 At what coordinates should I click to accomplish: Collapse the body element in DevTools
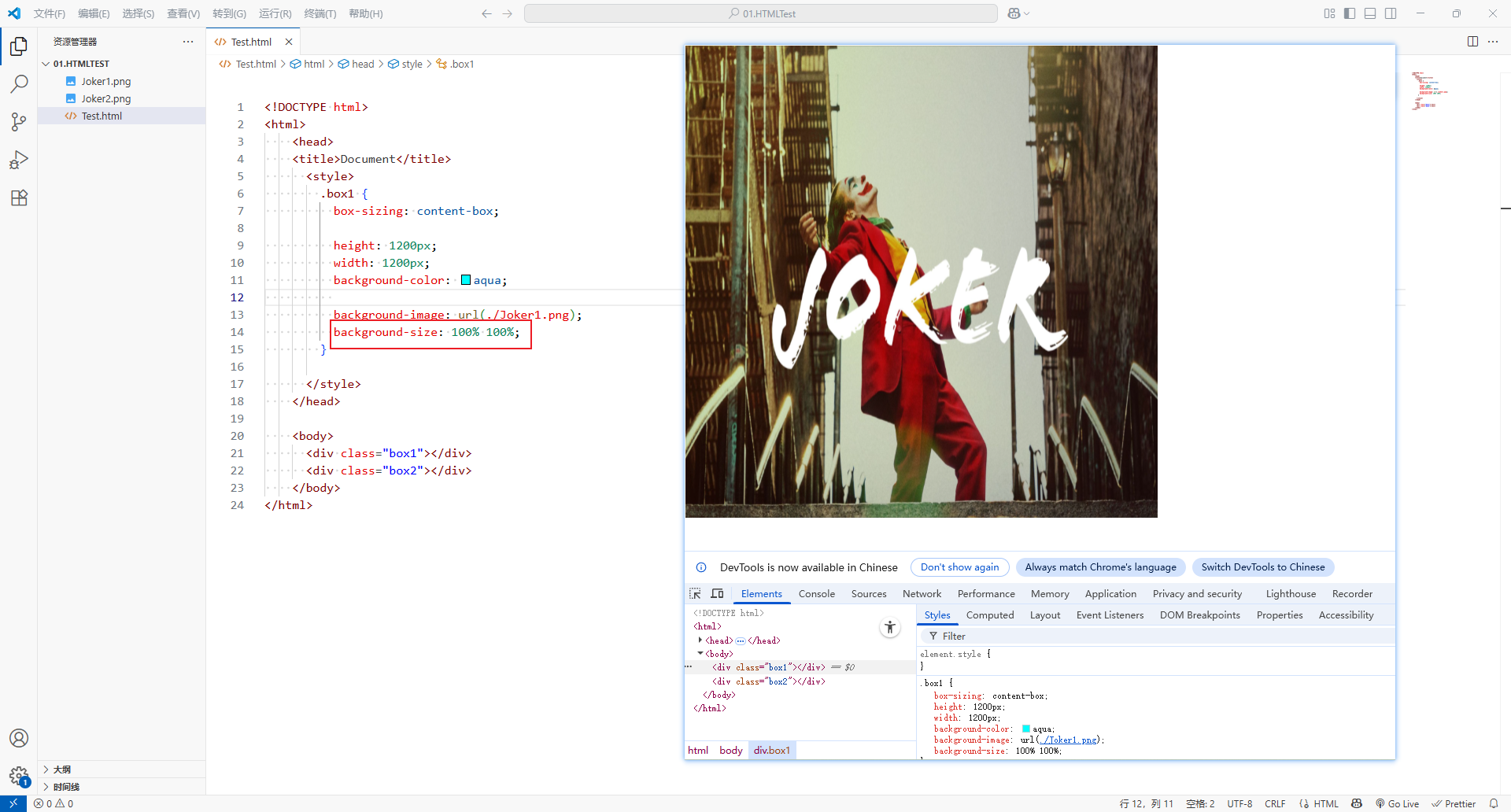tap(700, 653)
